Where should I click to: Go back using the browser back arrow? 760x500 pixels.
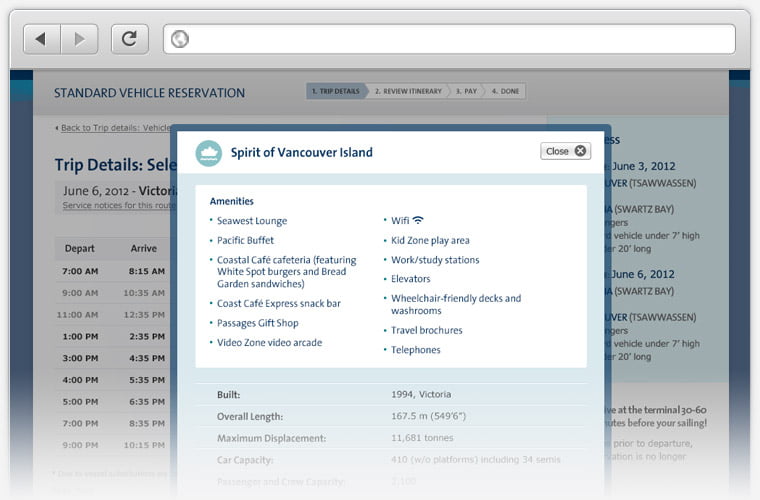point(42,39)
